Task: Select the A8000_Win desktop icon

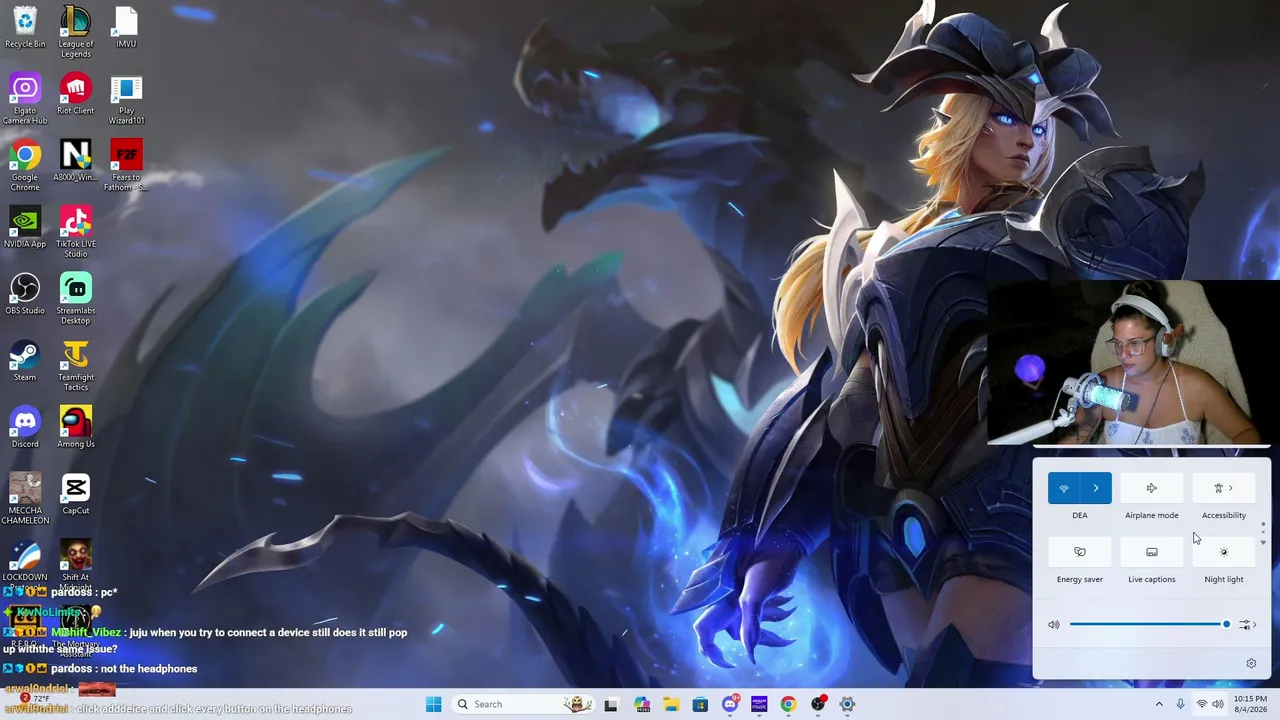Action: click(76, 161)
